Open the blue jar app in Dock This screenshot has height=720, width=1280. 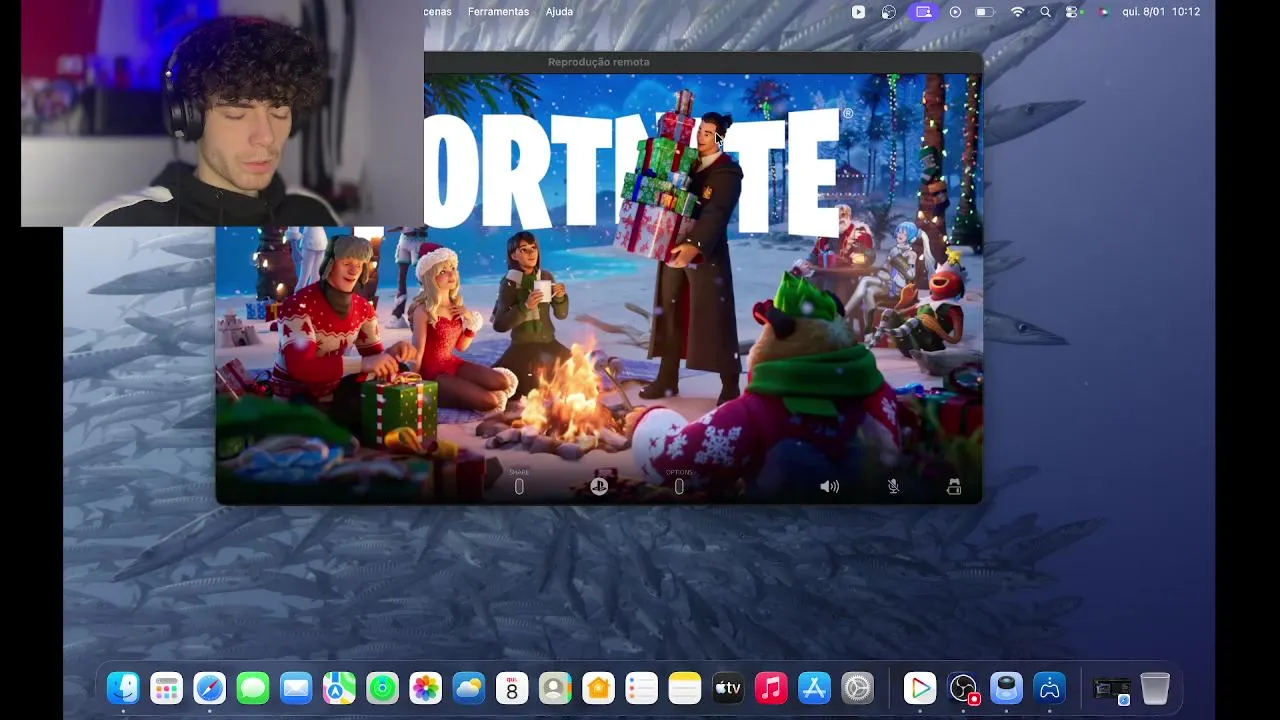tap(1006, 688)
